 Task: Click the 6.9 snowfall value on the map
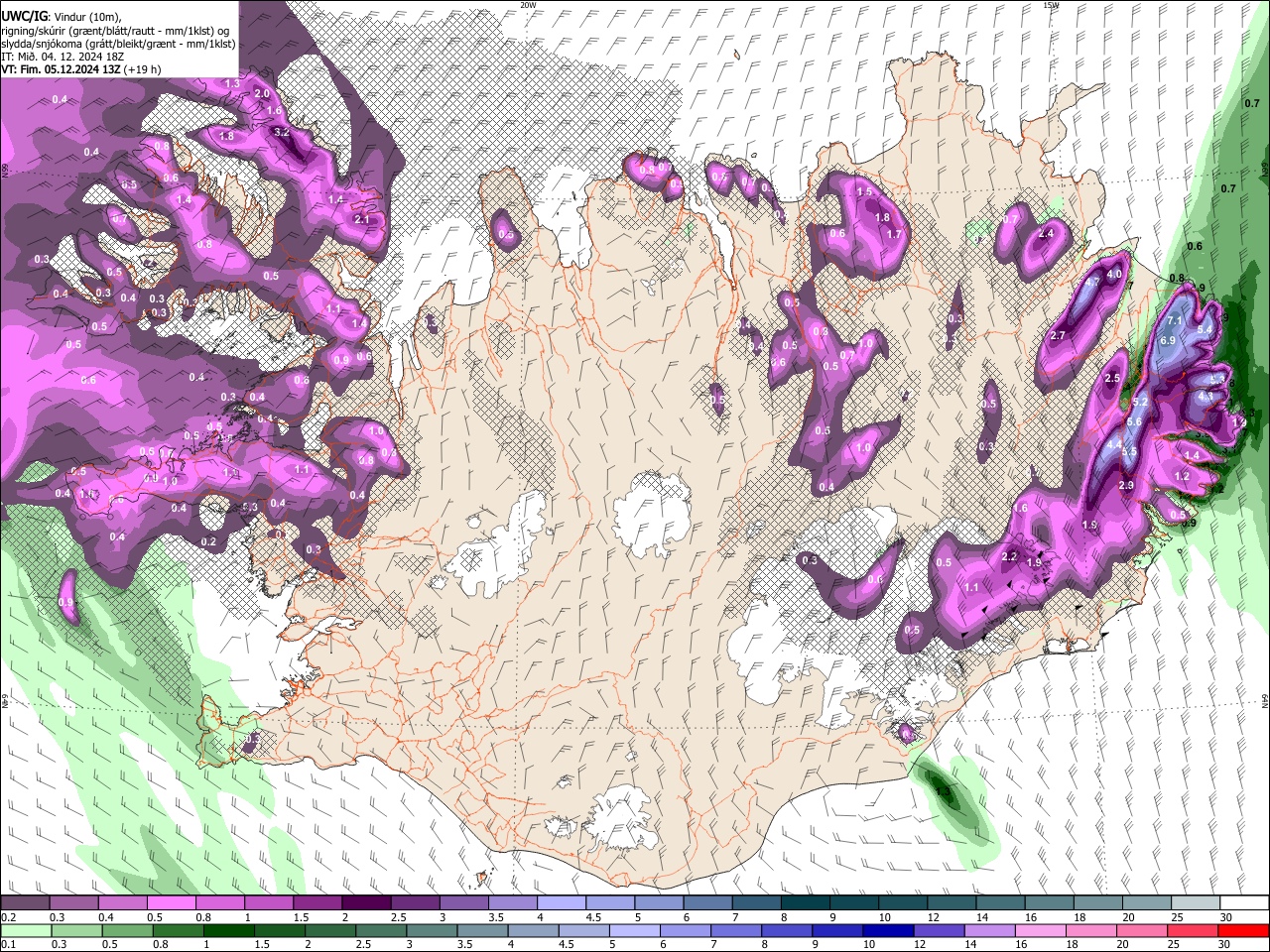(x=1168, y=340)
